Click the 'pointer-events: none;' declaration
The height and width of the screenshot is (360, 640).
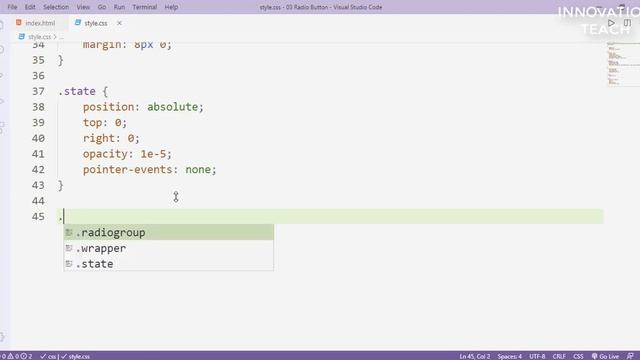[149, 169]
